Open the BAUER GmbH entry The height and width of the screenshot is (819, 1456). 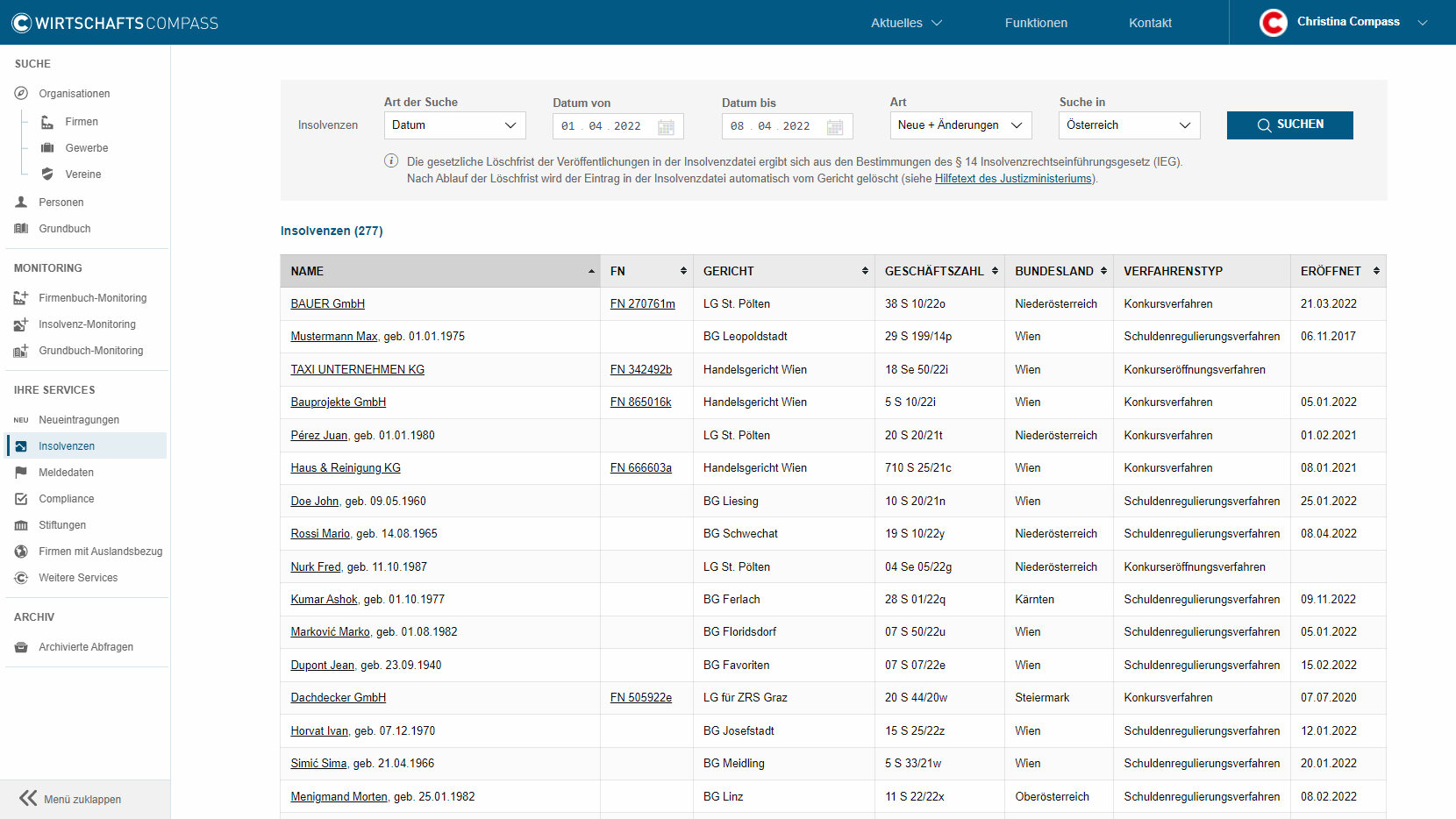click(328, 303)
